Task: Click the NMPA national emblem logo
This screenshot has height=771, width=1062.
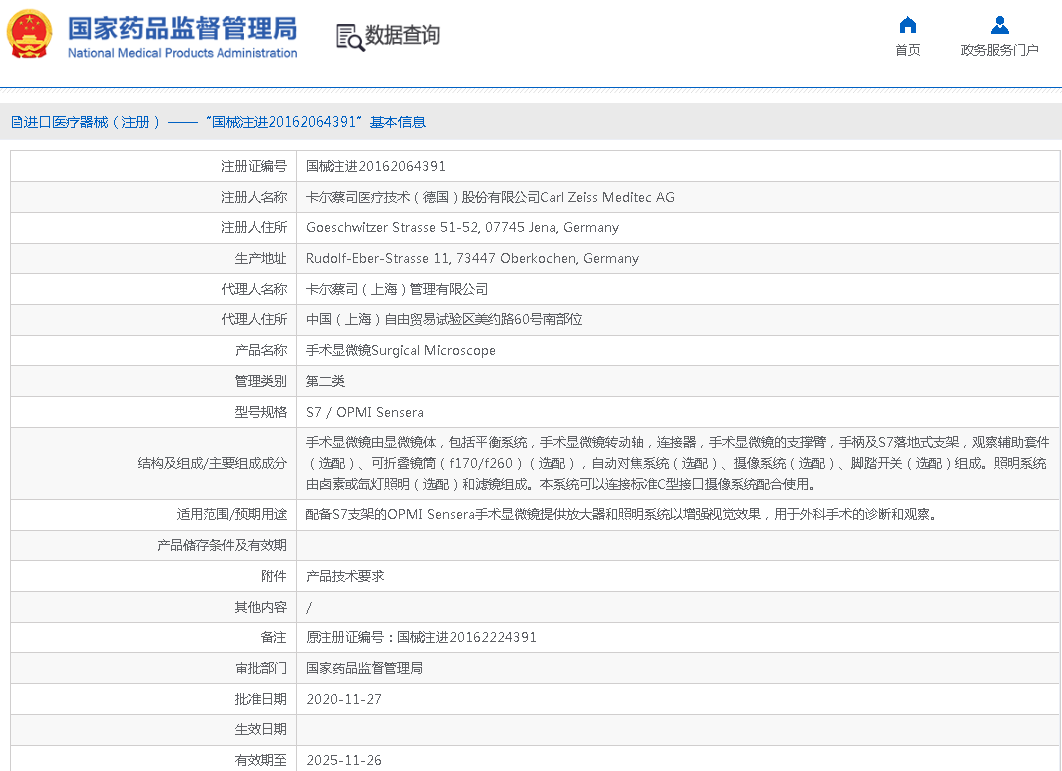Action: pos(29,35)
